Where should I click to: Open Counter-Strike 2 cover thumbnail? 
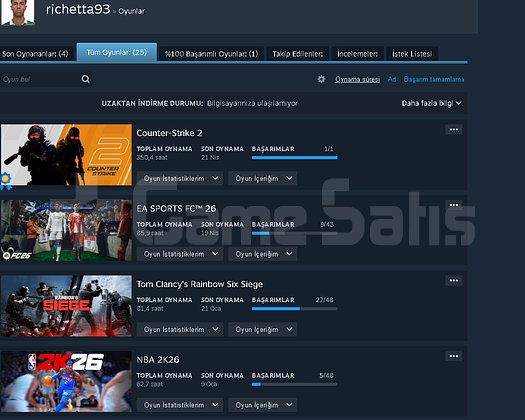coord(66,155)
